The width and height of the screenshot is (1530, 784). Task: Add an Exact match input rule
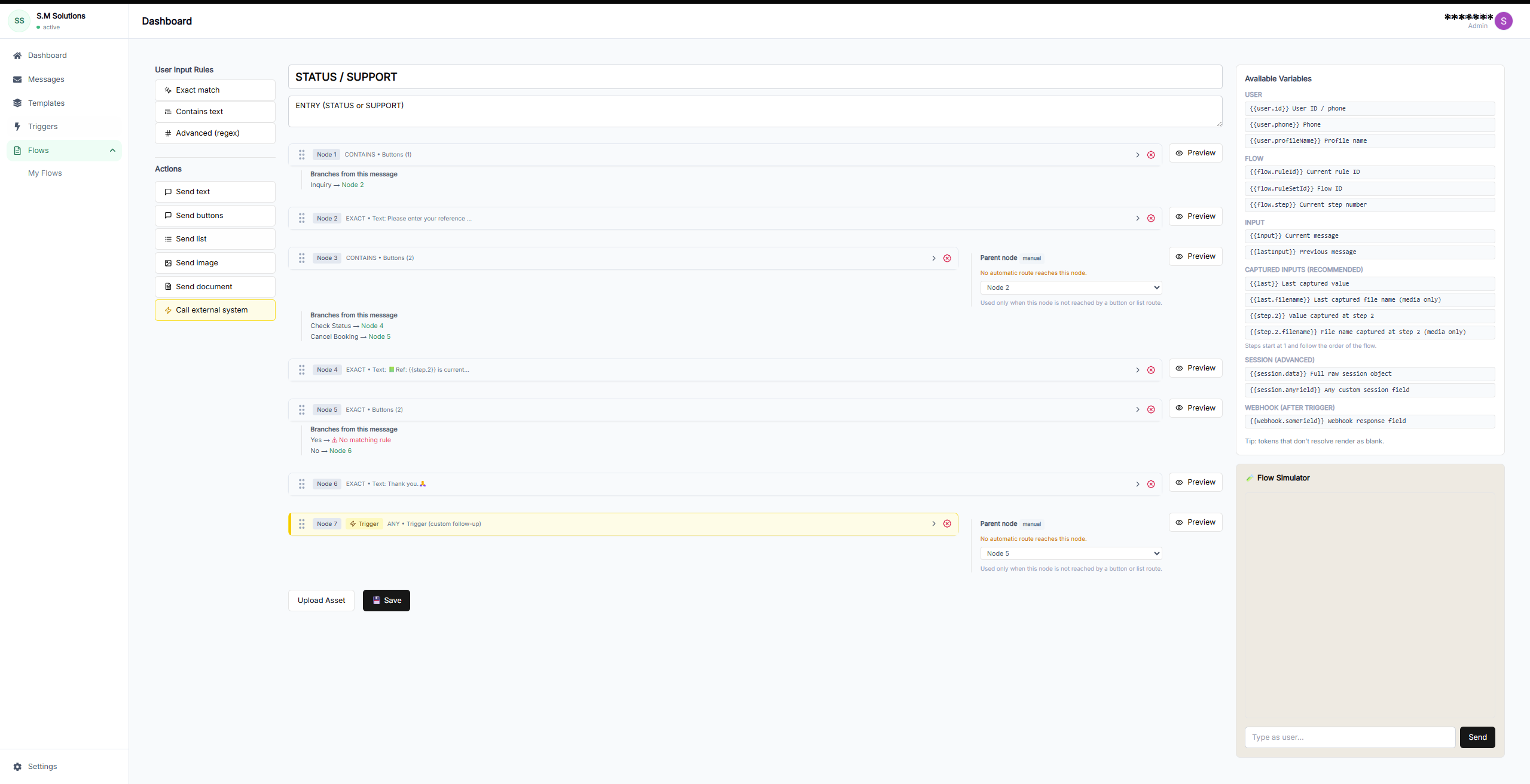(x=215, y=90)
